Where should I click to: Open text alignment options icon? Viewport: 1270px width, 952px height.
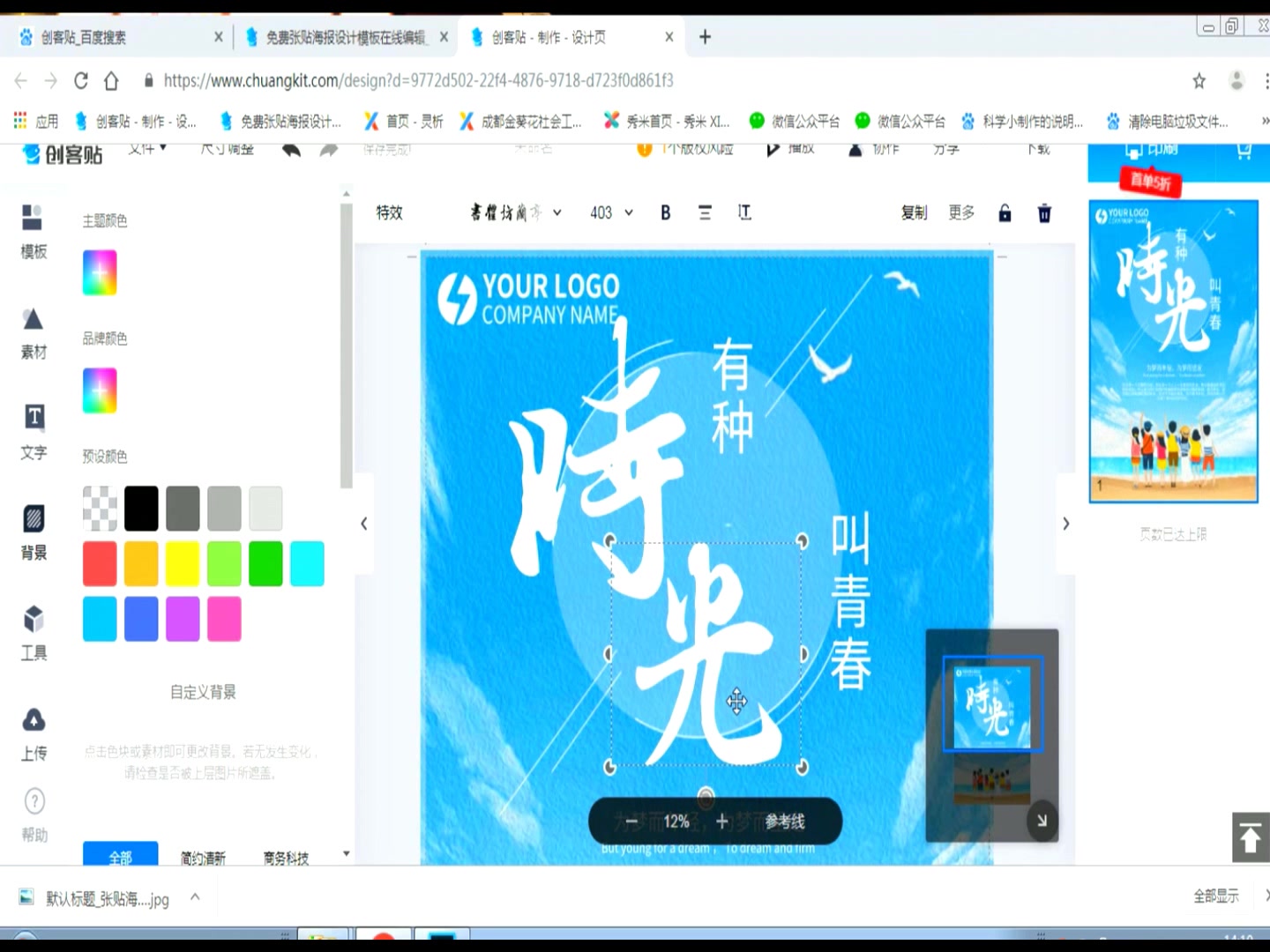[705, 212]
